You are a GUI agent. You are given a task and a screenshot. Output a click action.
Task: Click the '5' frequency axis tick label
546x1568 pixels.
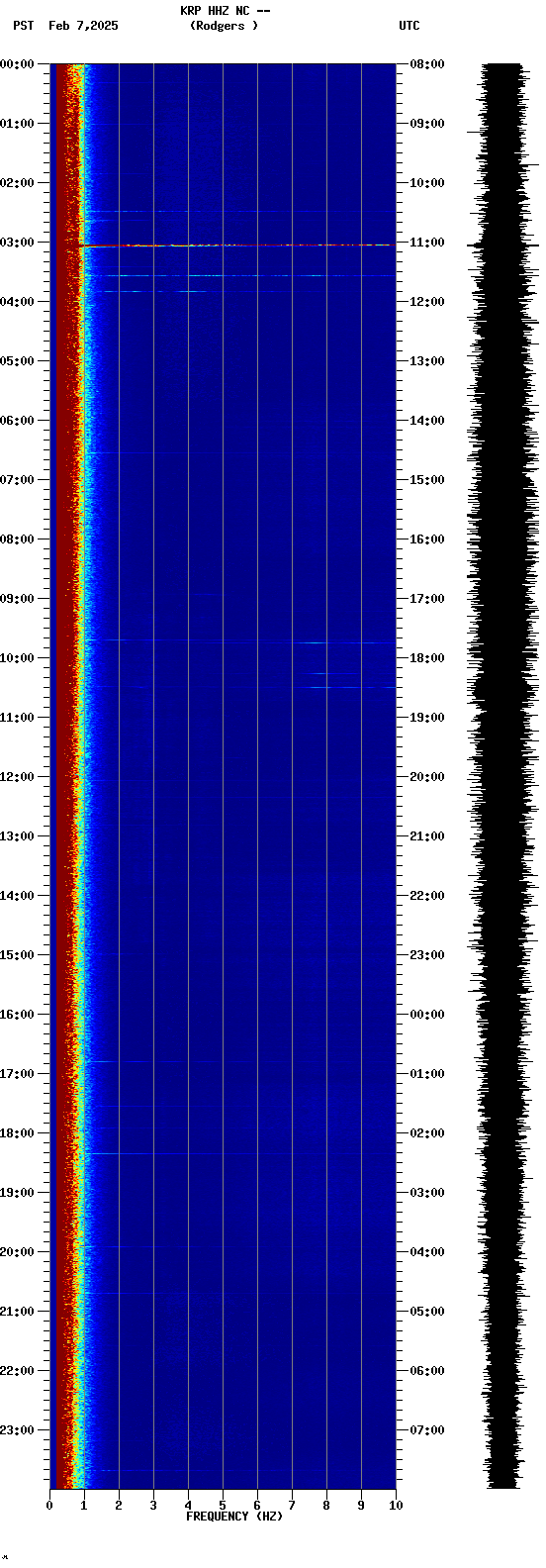point(223,1506)
